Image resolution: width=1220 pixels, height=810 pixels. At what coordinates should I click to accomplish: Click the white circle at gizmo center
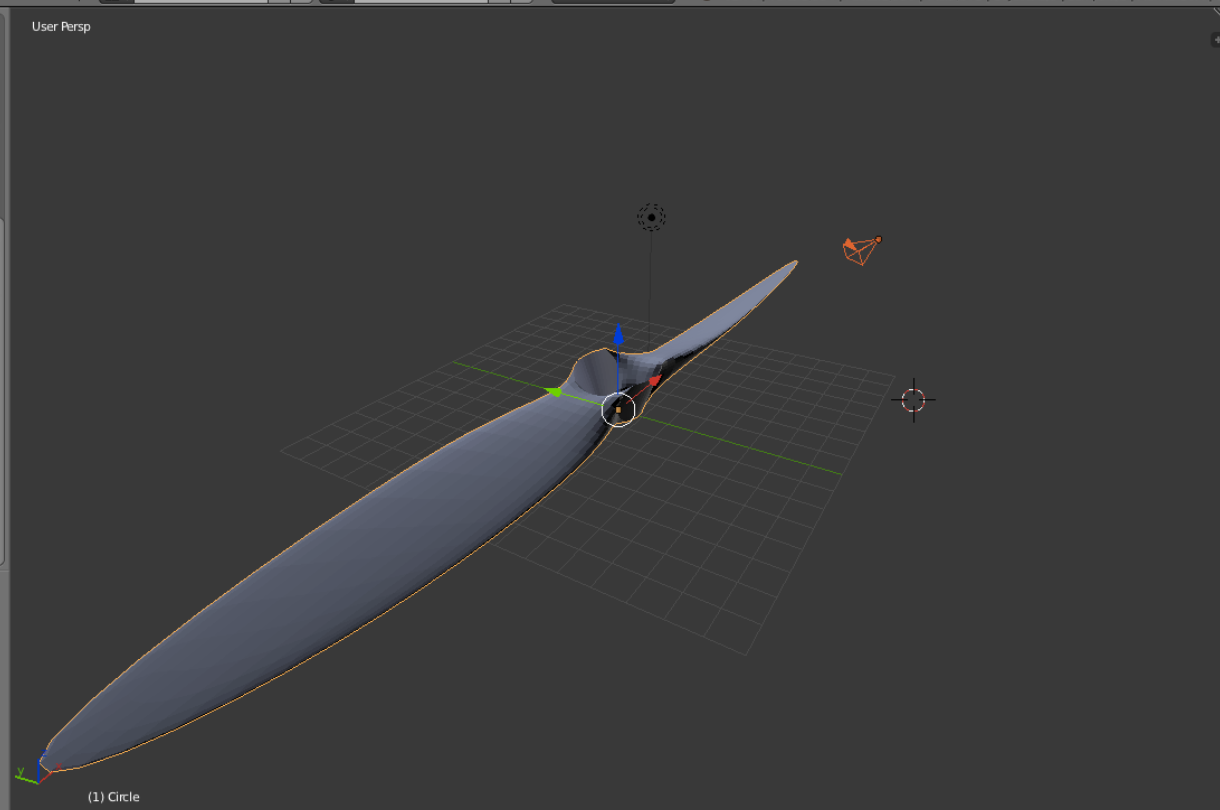click(x=618, y=409)
